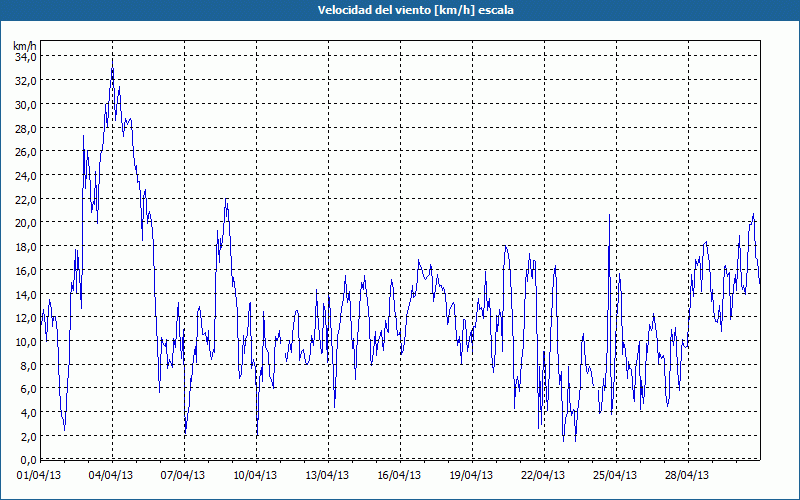Click the 20,0 y-axis label

26,223
